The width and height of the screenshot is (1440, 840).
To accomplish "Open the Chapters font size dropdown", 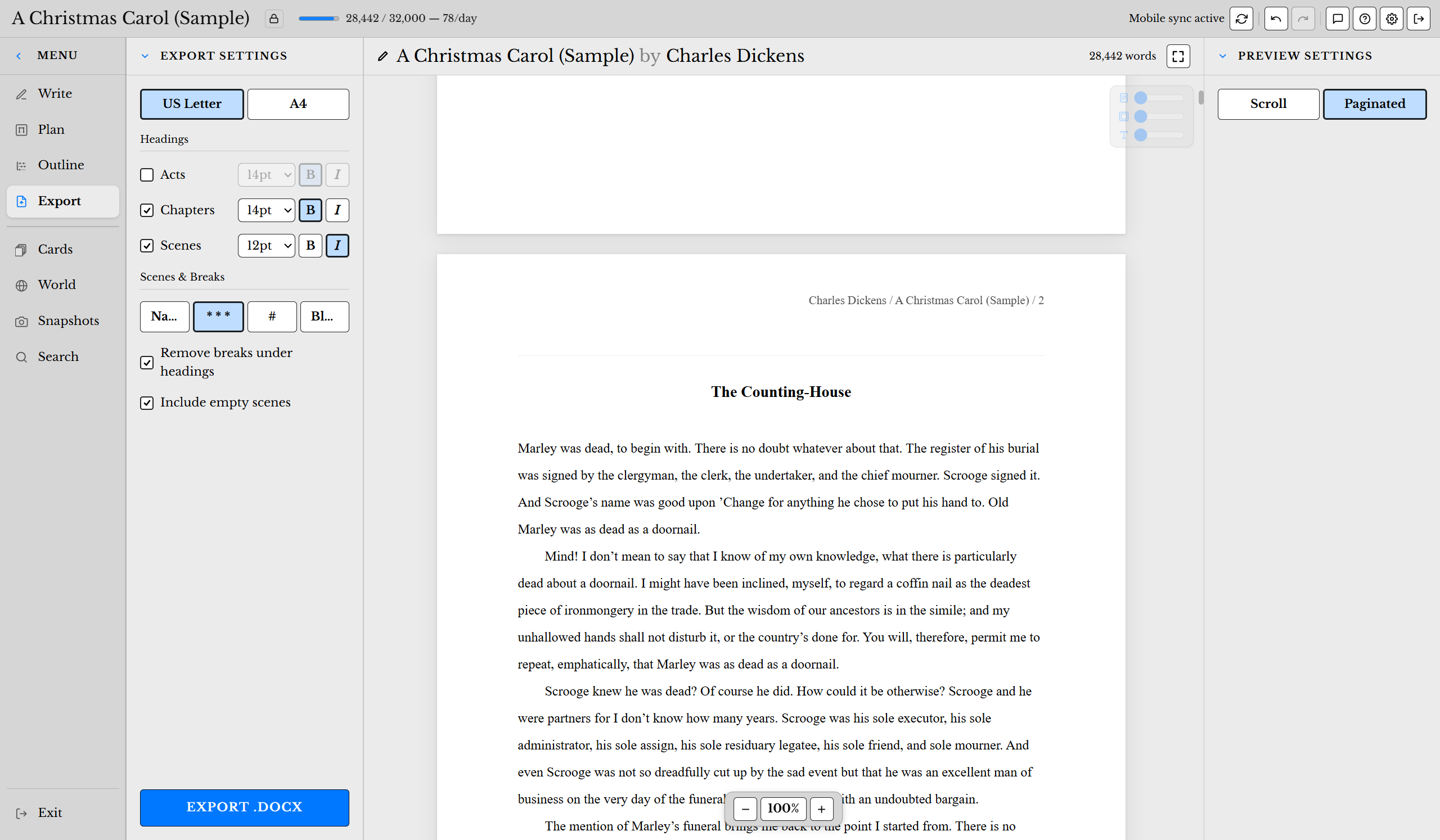I will tap(266, 210).
